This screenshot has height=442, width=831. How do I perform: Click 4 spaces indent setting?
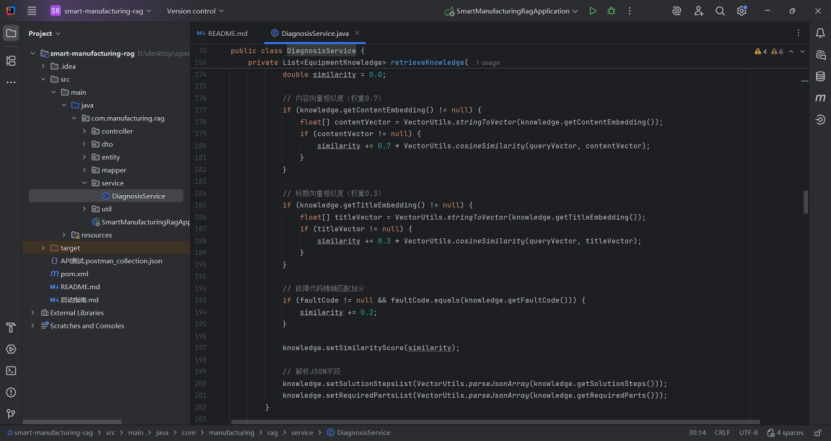[x=785, y=432]
